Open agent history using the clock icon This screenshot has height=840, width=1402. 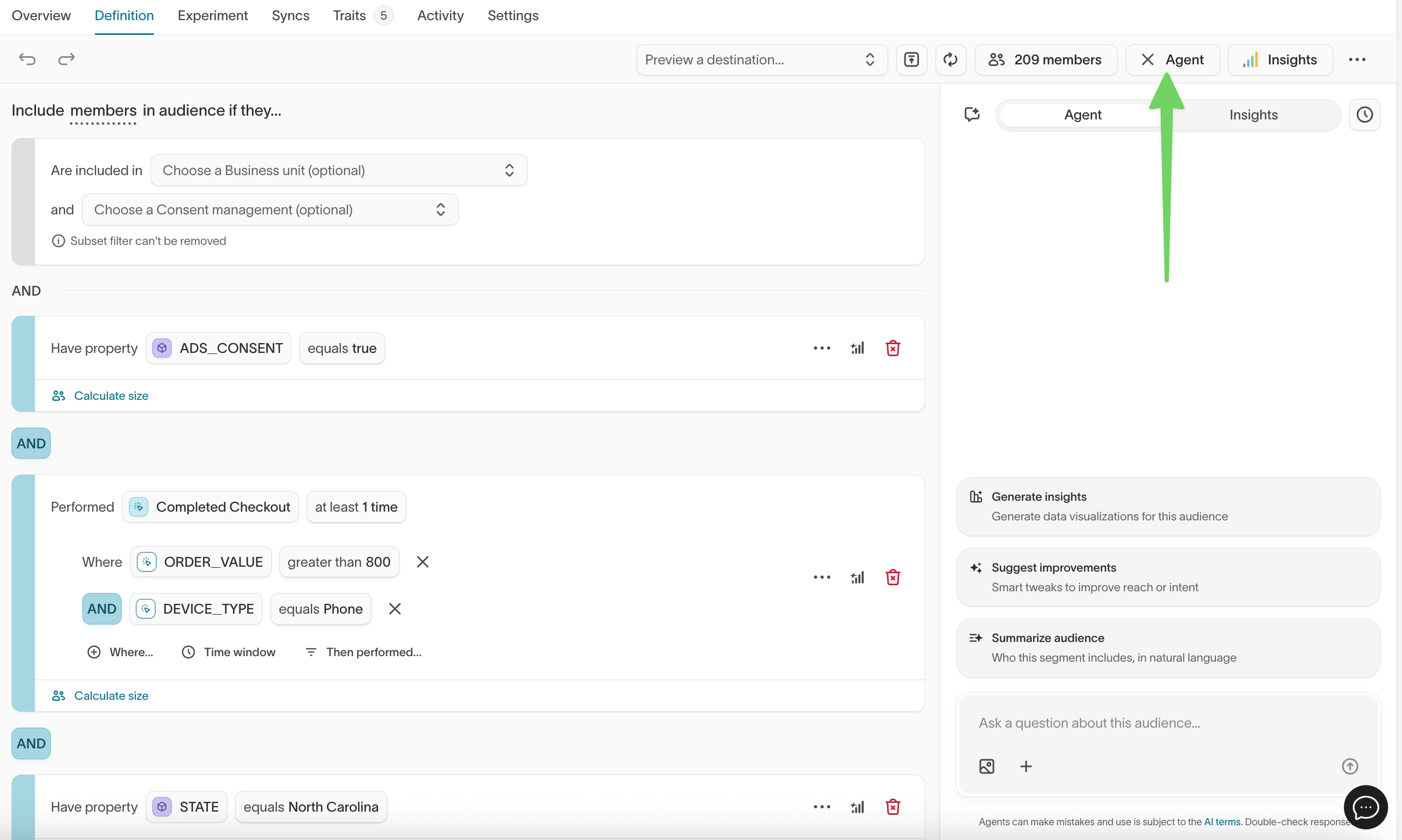(1365, 115)
